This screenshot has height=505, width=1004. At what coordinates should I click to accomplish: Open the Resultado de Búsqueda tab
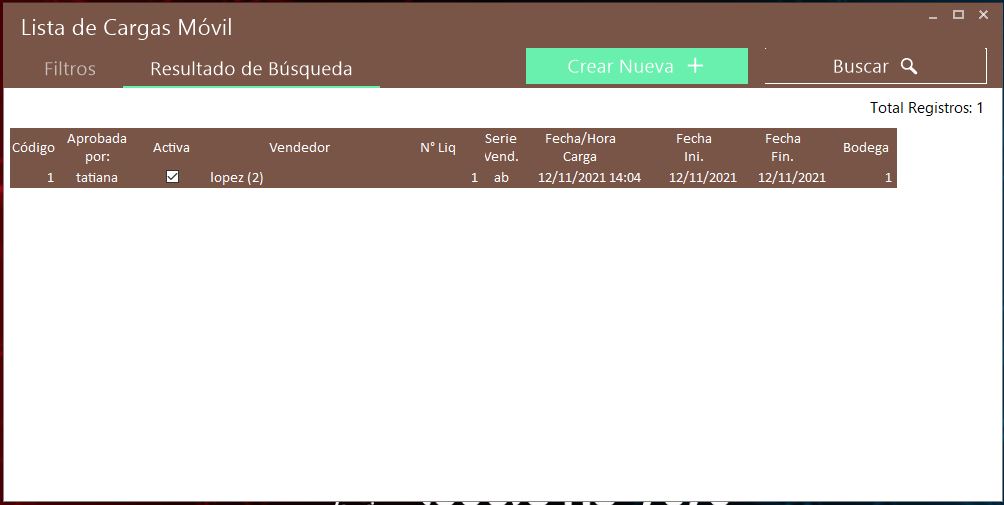(251, 69)
